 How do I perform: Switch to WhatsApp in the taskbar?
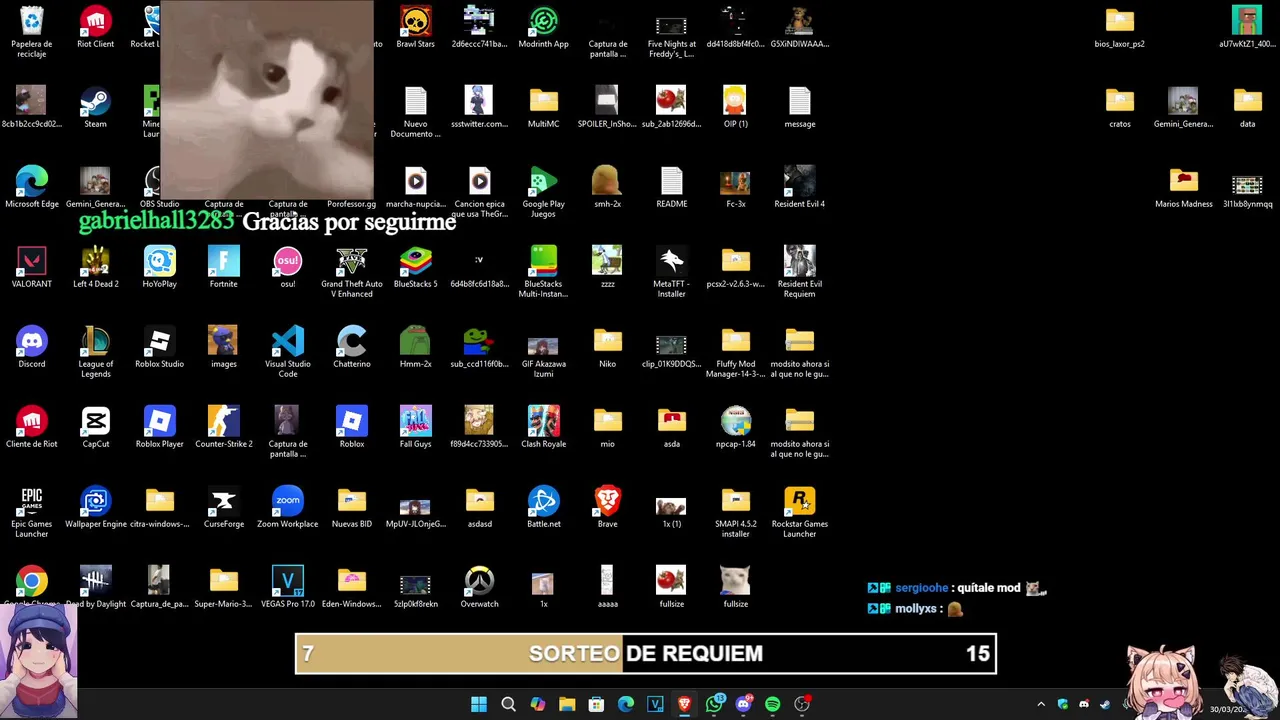[714, 704]
